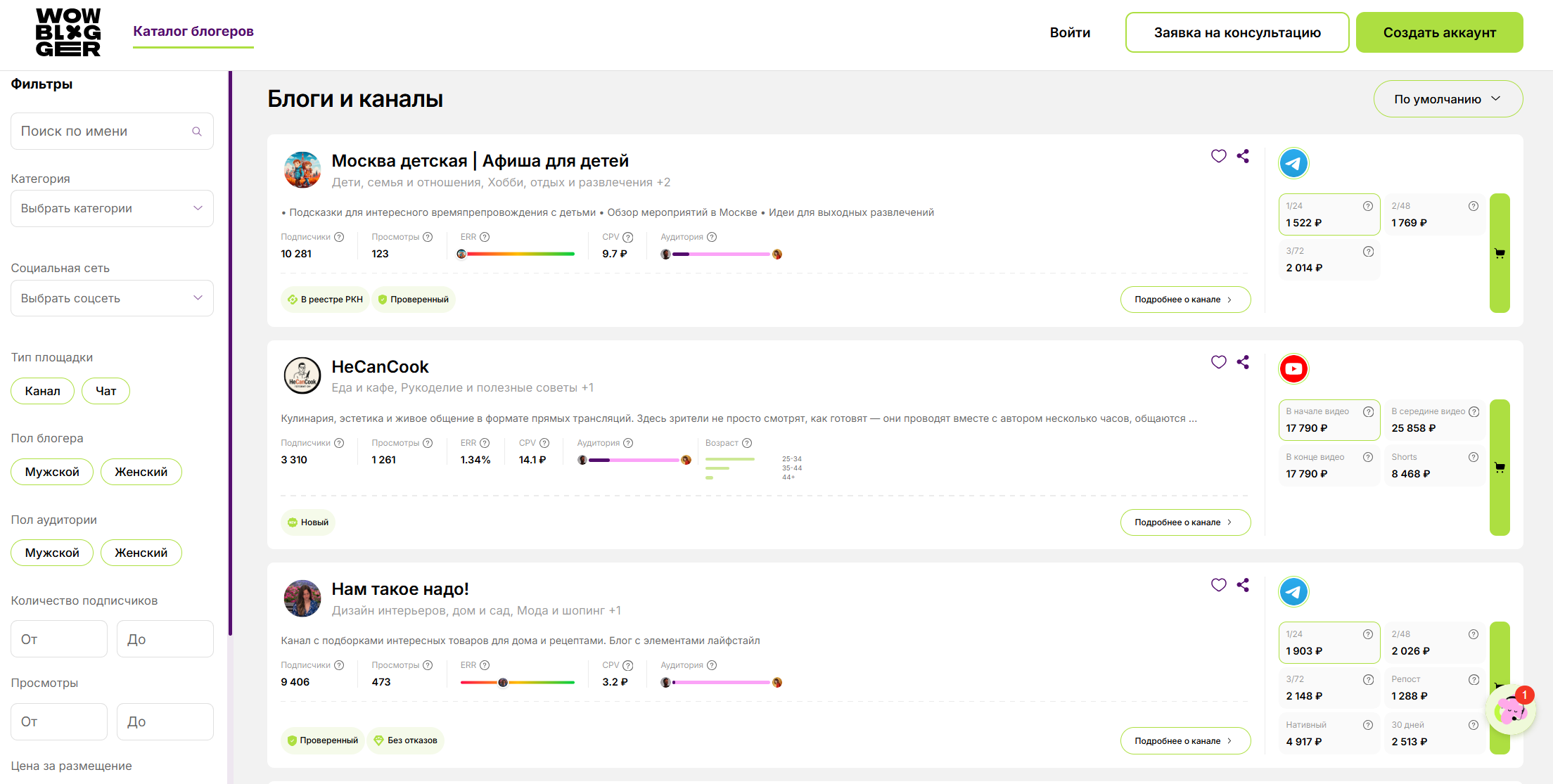
Task: Click YouTube icon on HeCanCook card
Action: [x=1293, y=369]
